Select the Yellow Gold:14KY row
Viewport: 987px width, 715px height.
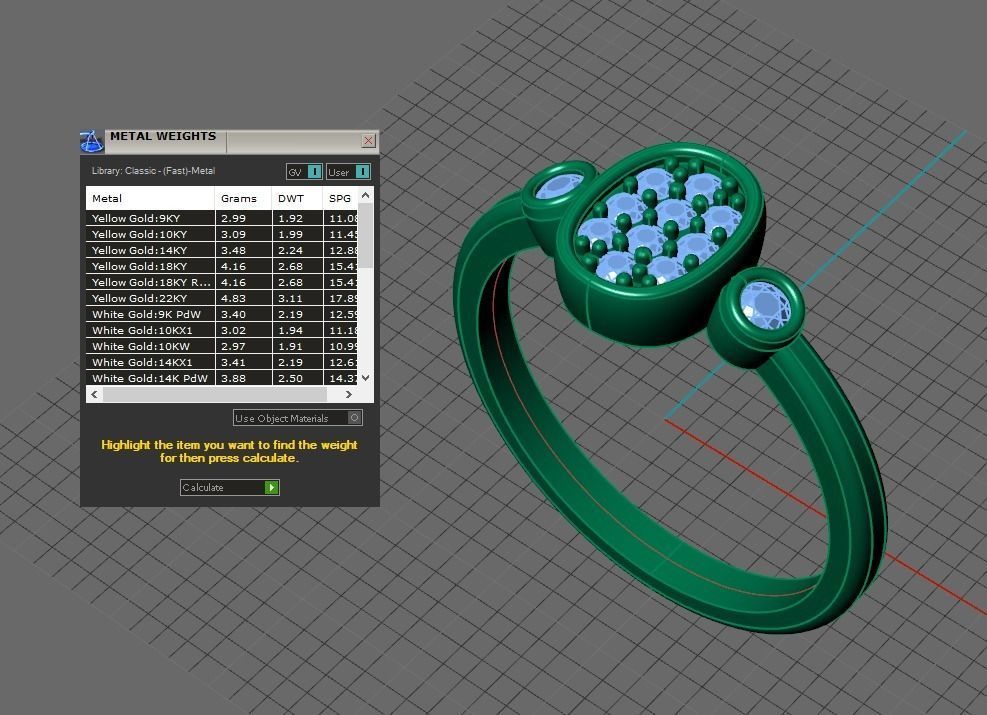[222, 251]
